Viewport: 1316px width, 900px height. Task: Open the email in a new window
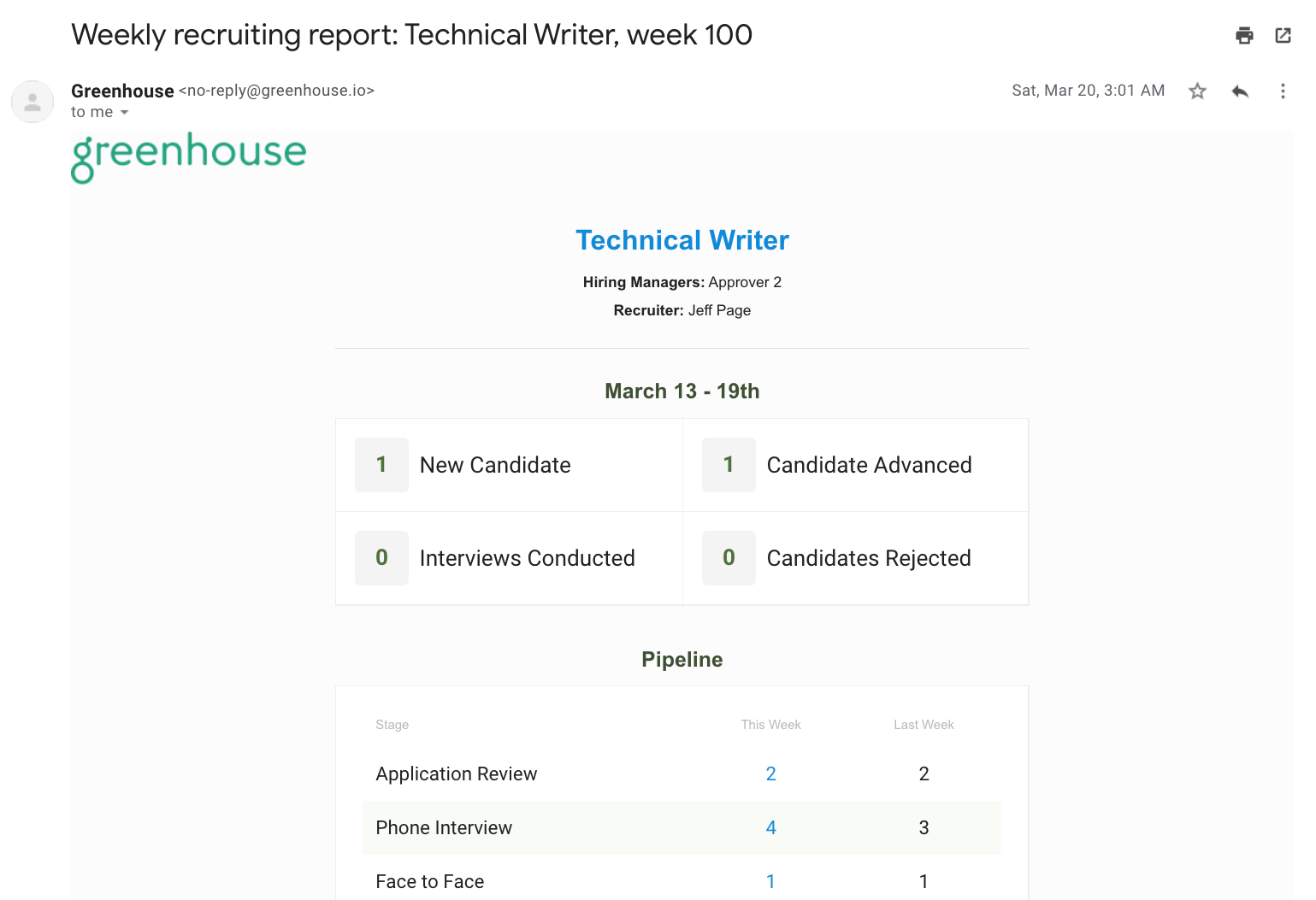pos(1283,35)
